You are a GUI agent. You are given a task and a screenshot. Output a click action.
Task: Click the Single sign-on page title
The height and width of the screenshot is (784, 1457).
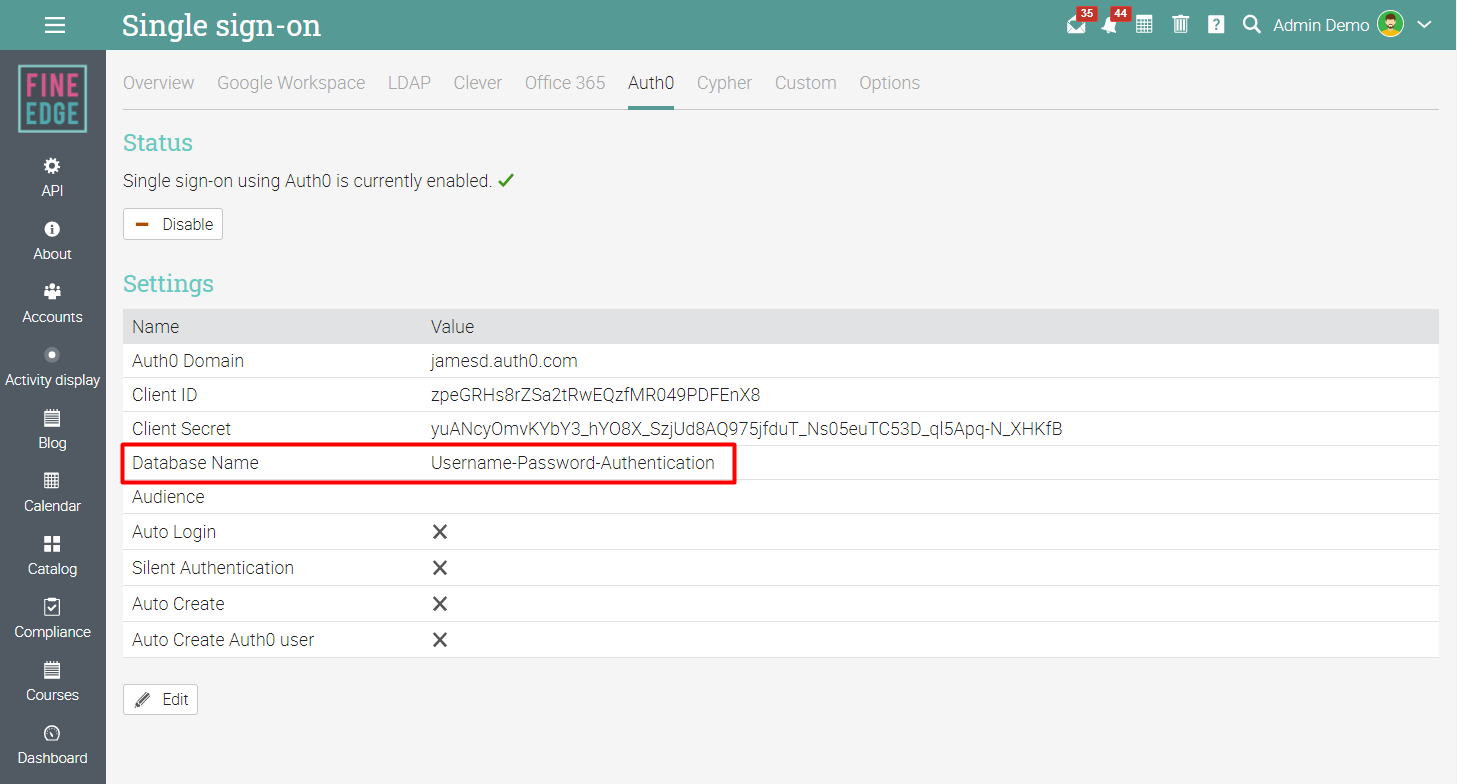click(221, 25)
